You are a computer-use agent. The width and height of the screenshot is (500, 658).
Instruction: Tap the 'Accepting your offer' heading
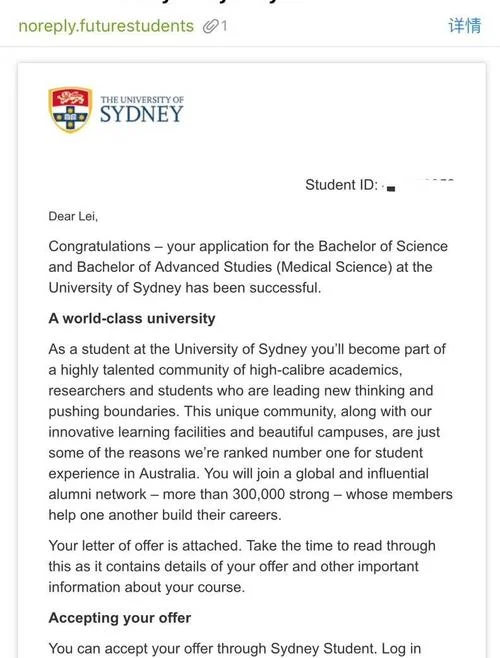click(x=120, y=618)
